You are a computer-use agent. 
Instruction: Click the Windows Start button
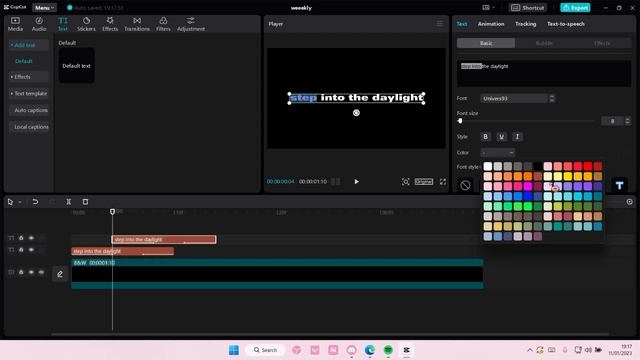pyautogui.click(x=234, y=350)
